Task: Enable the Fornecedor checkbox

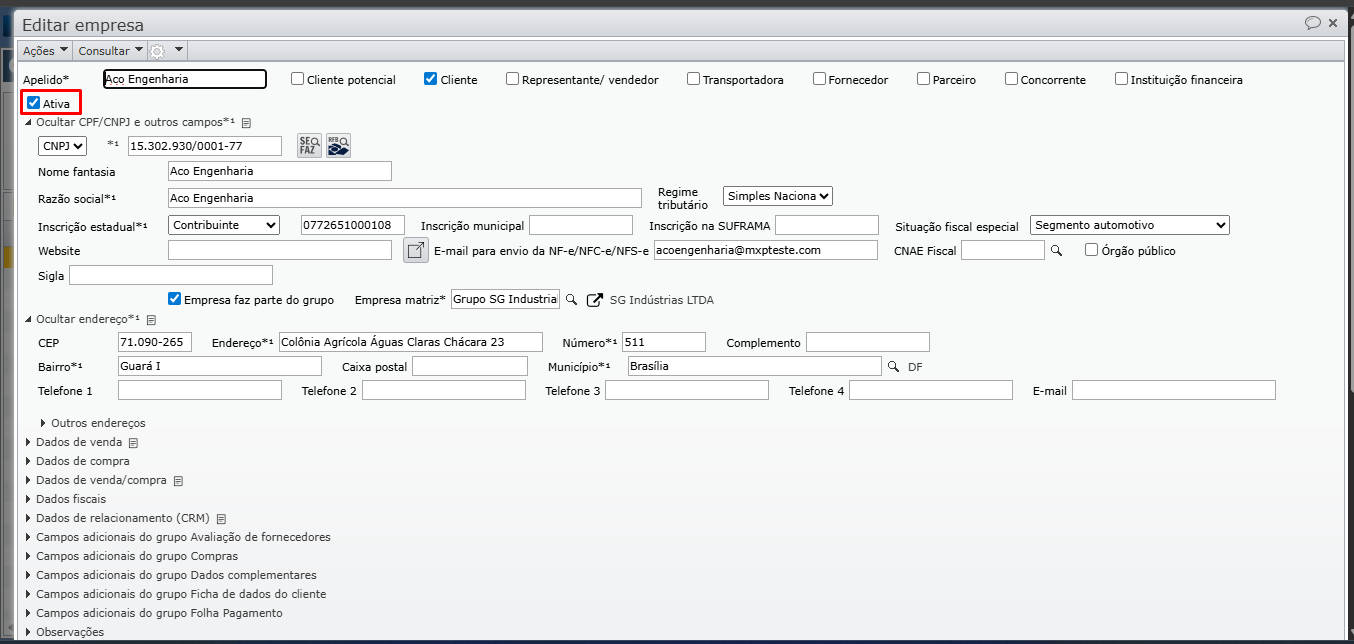Action: pyautogui.click(x=819, y=79)
